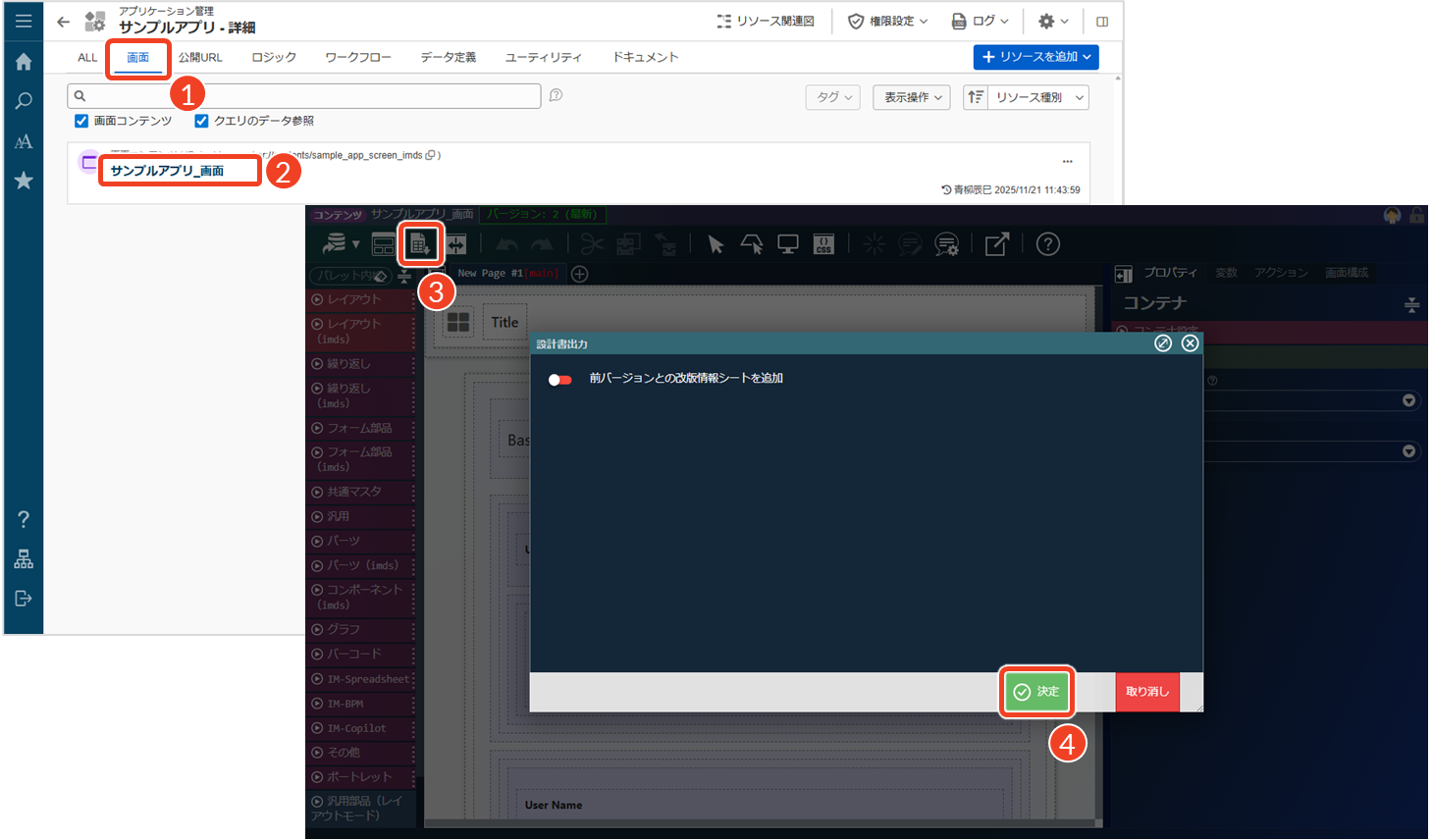1432x840 pixels.
Task: Toggle the 画面コンテンツ checkbox
Action: point(81,121)
